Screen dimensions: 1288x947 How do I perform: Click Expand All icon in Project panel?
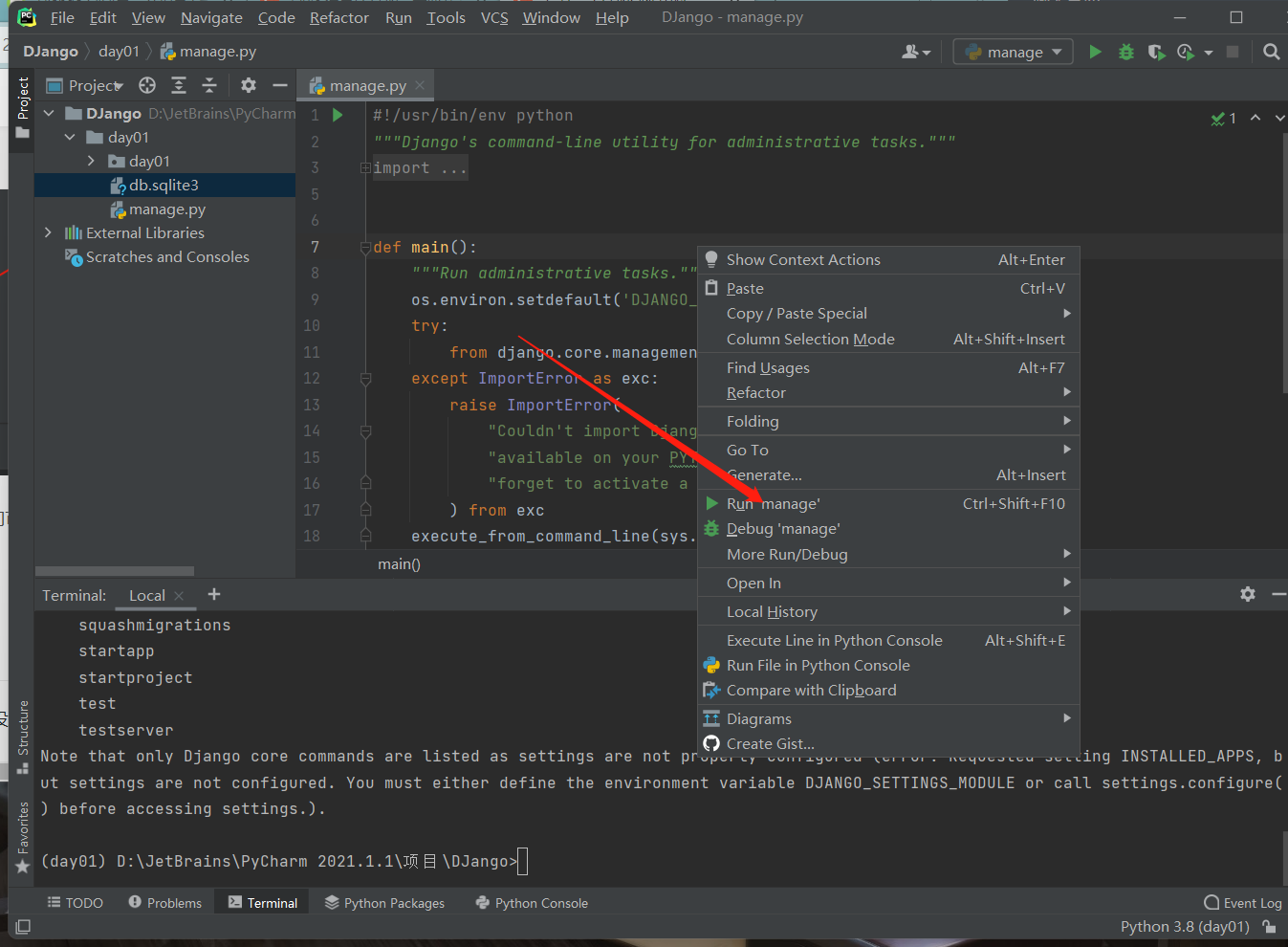click(179, 85)
